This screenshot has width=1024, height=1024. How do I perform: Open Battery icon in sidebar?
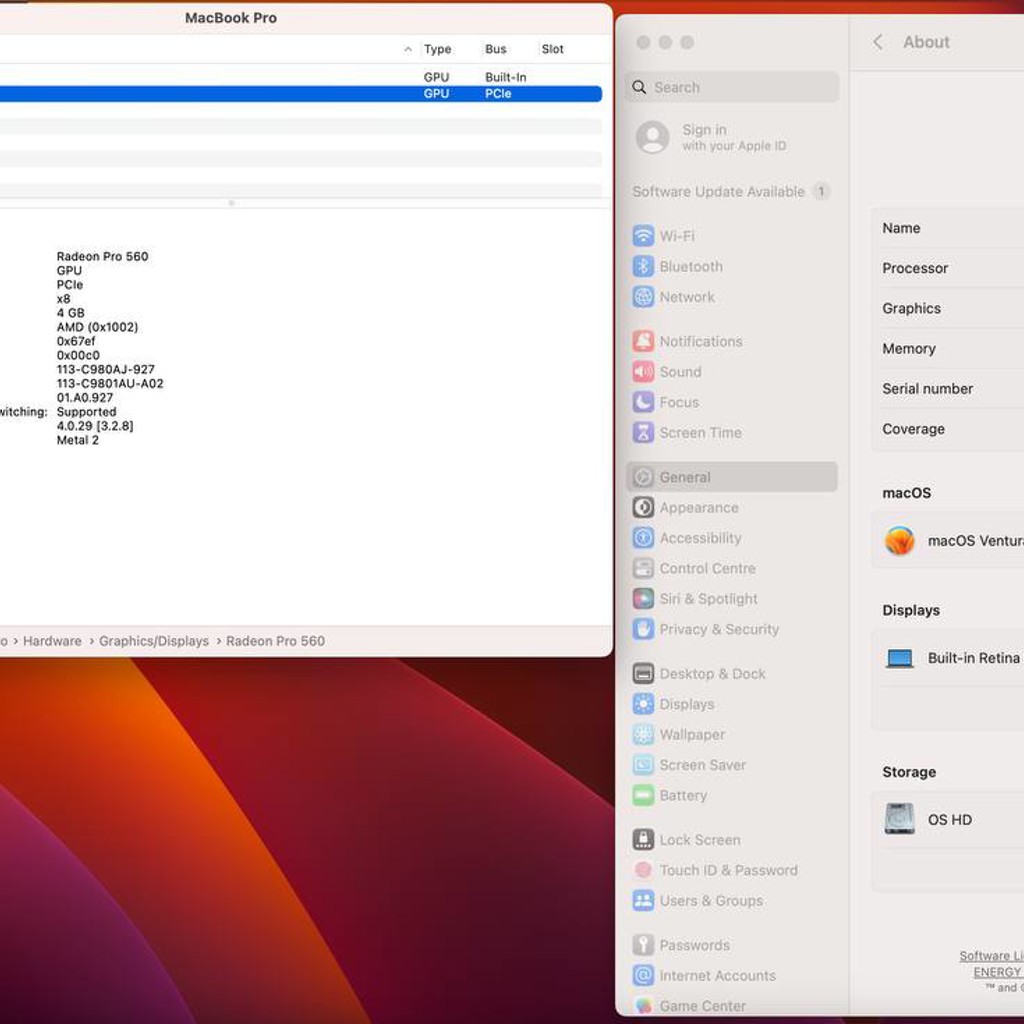[643, 795]
